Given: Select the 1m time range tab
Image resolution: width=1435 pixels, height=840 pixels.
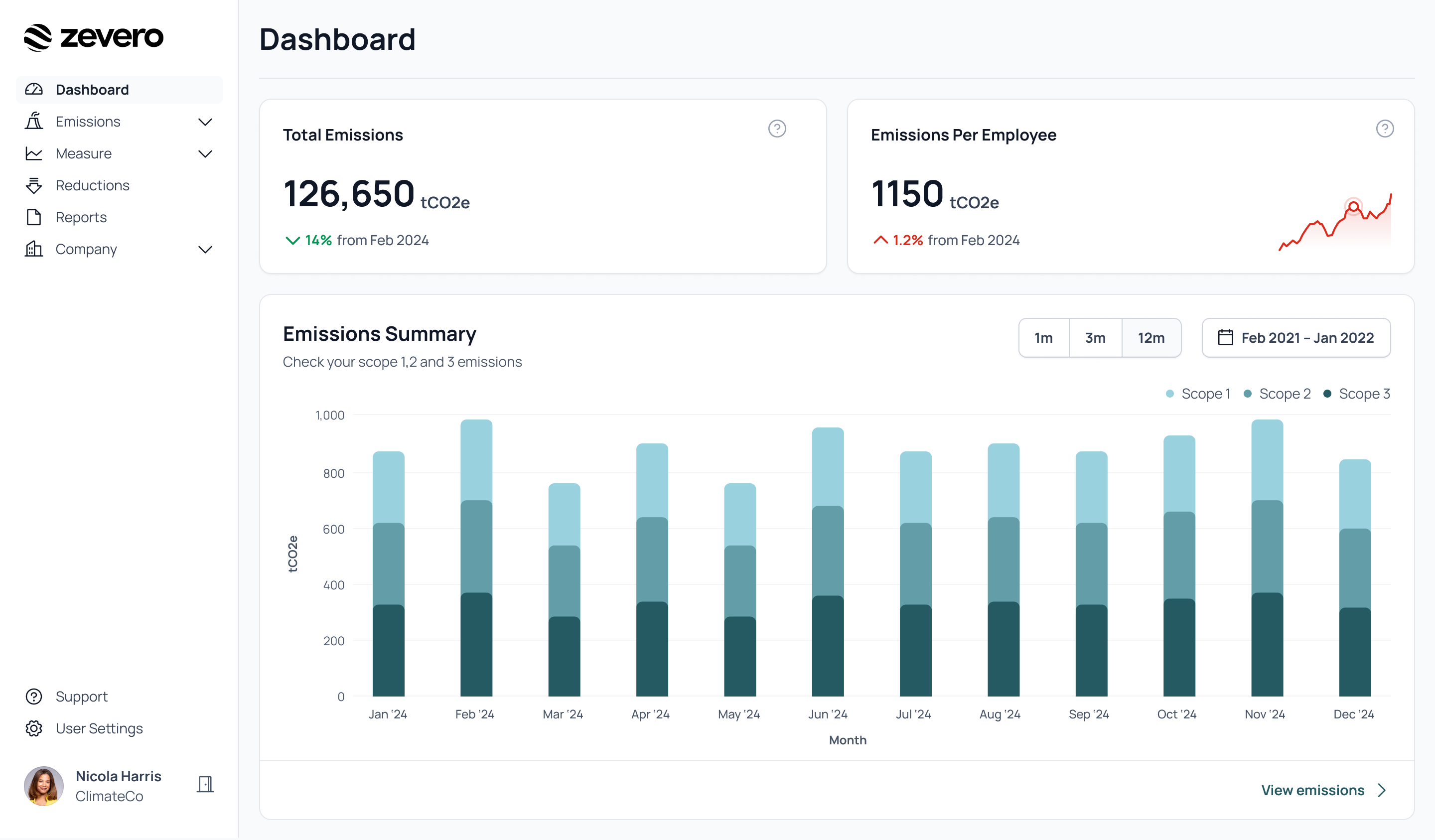Looking at the screenshot, I should tap(1044, 337).
